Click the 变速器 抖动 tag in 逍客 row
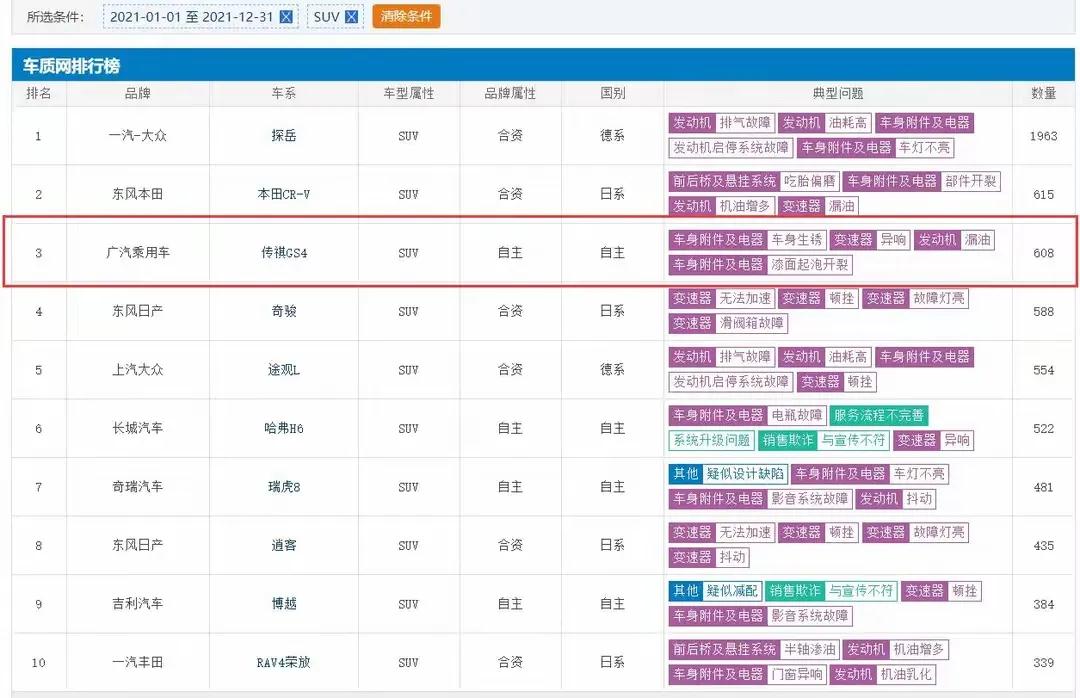This screenshot has height=698, width=1080. (709, 557)
